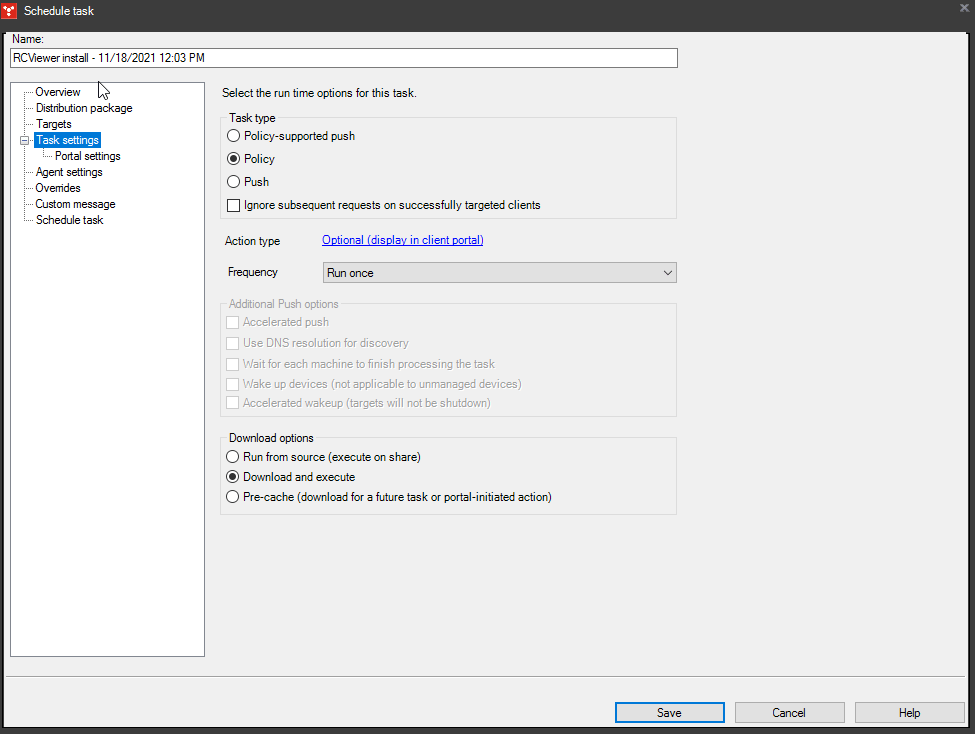This screenshot has width=975, height=734.
Task: Open the Distribution package section
Action: tap(84, 107)
